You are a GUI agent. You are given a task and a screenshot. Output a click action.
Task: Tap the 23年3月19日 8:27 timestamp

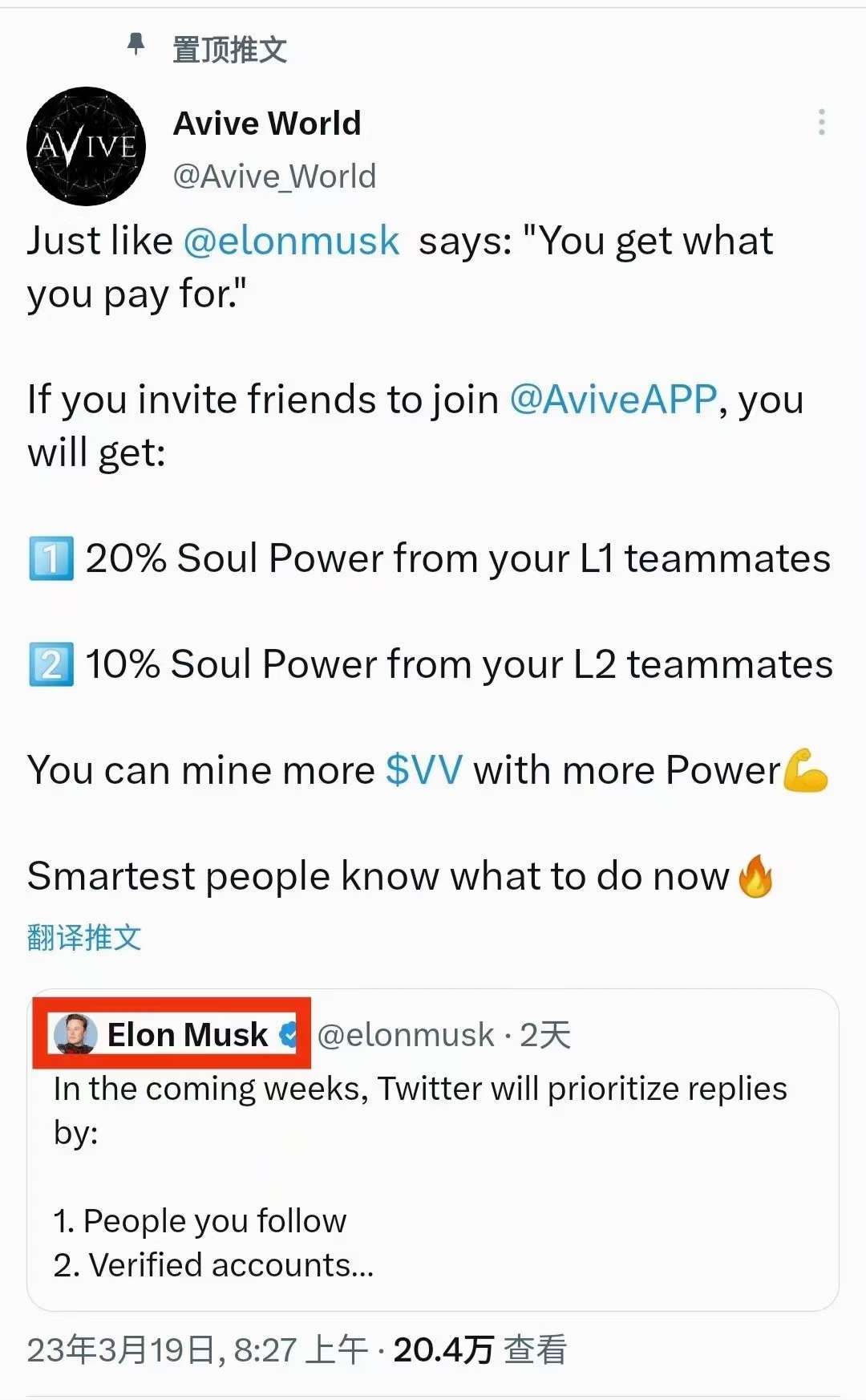pos(197,1350)
